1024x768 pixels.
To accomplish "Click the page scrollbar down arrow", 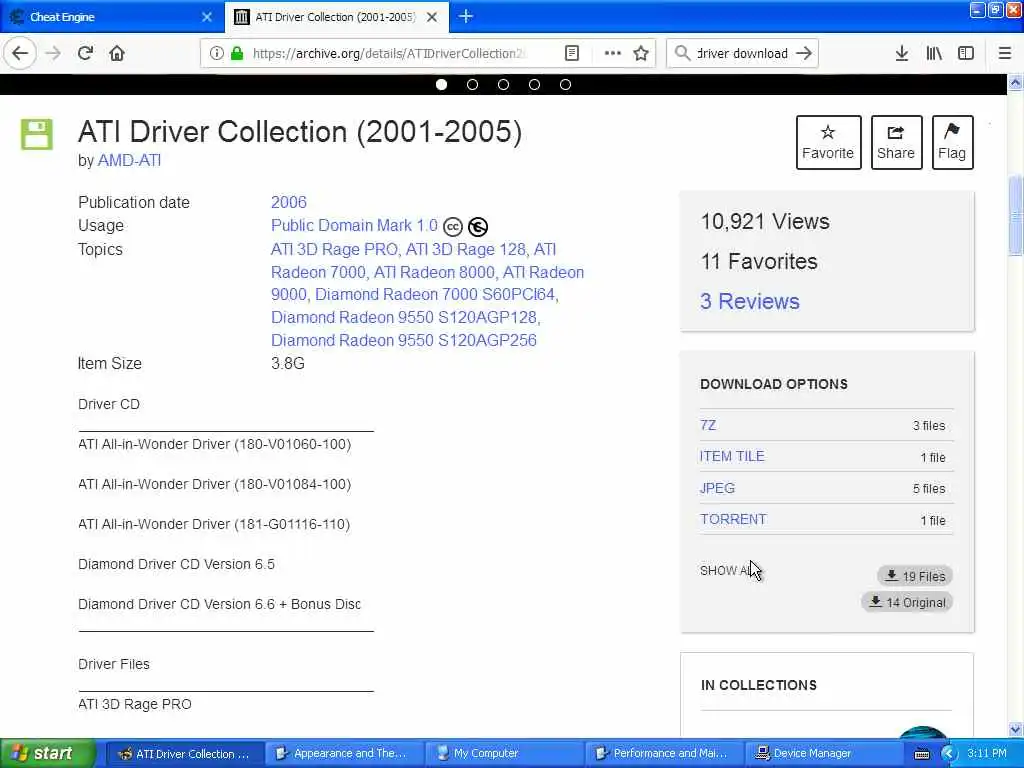I will [x=1015, y=729].
